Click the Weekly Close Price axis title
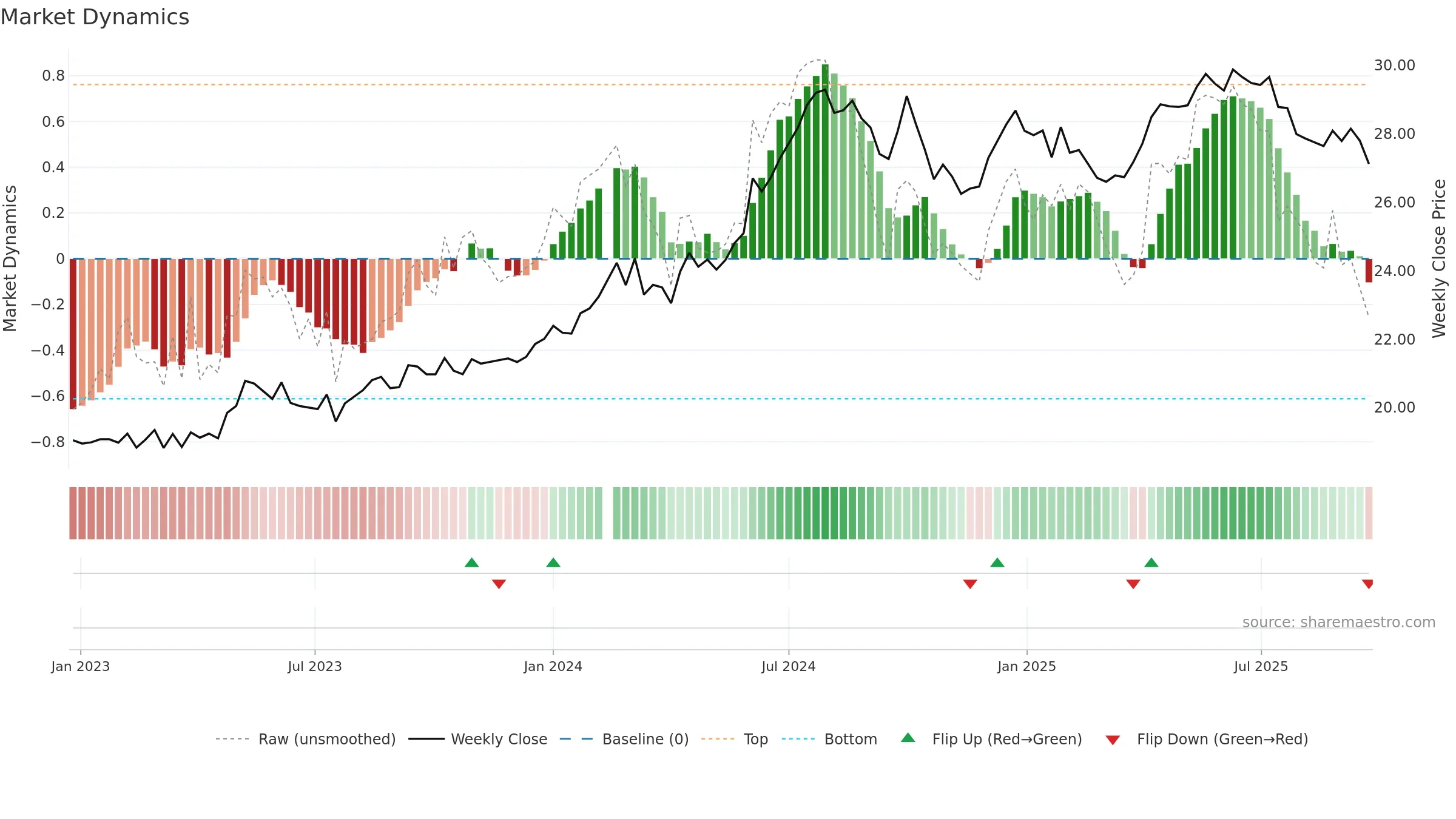Viewport: 1456px width, 819px height. [1439, 258]
